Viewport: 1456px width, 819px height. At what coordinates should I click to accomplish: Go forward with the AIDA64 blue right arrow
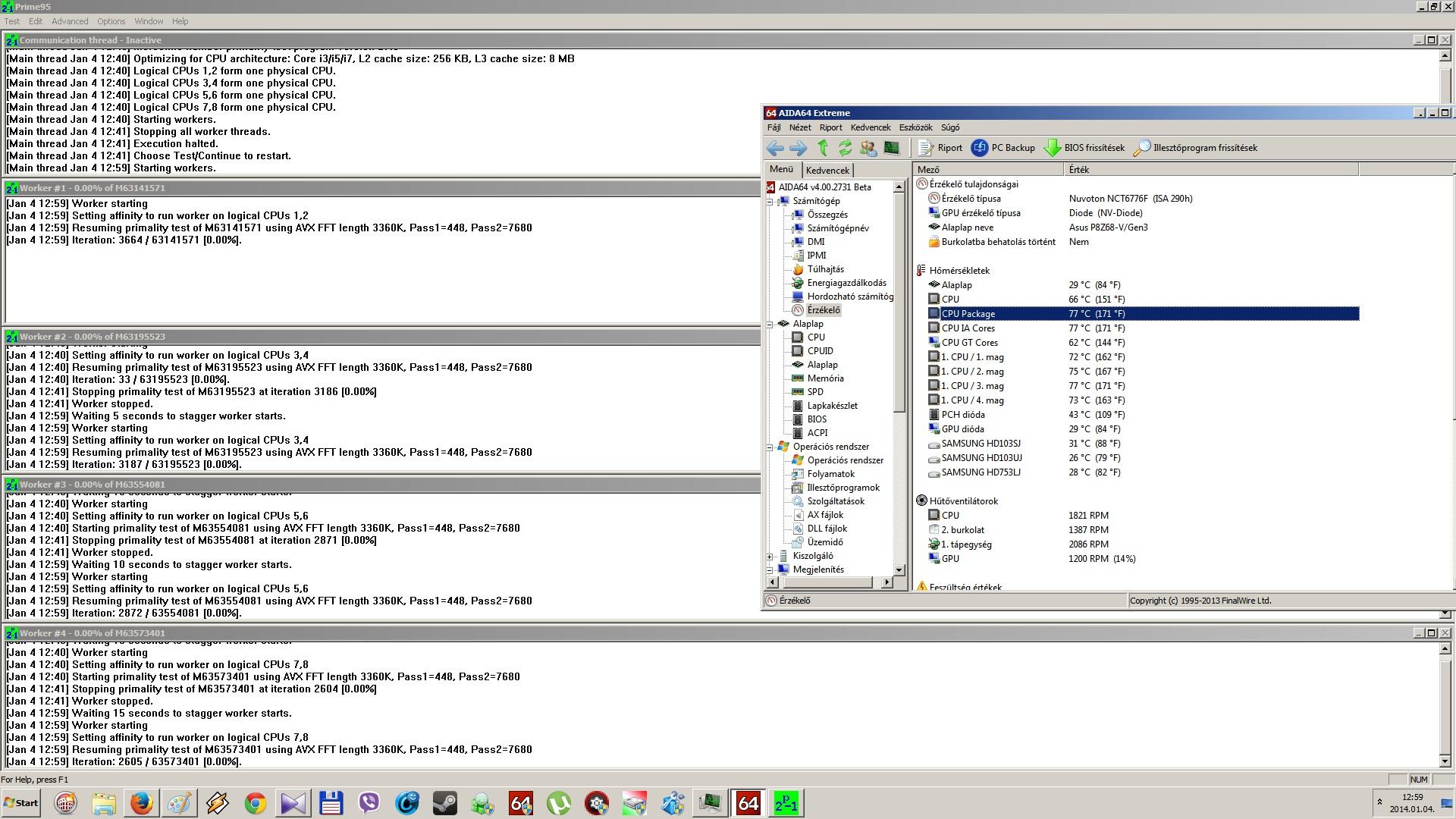(x=798, y=148)
